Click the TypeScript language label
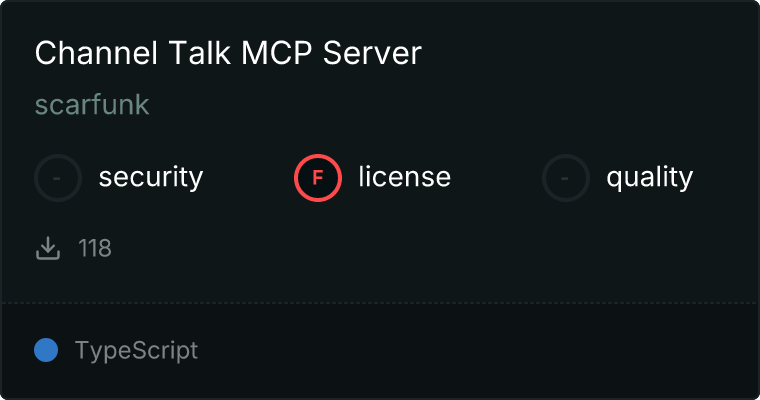Viewport: 760px width, 400px height. [136, 351]
